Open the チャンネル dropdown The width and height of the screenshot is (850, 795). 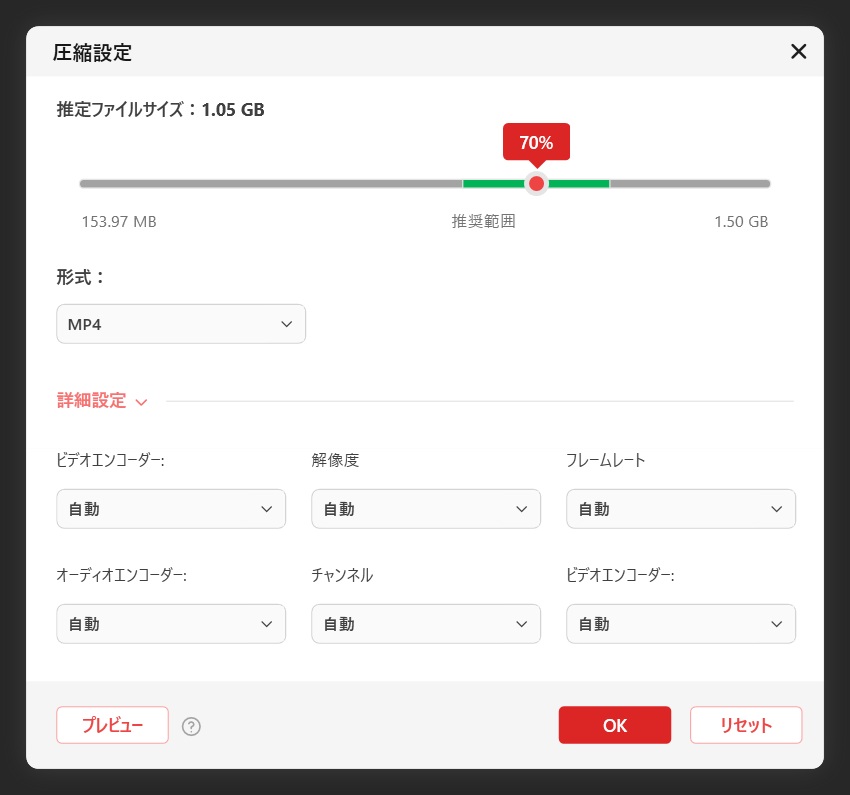pyautogui.click(x=426, y=624)
